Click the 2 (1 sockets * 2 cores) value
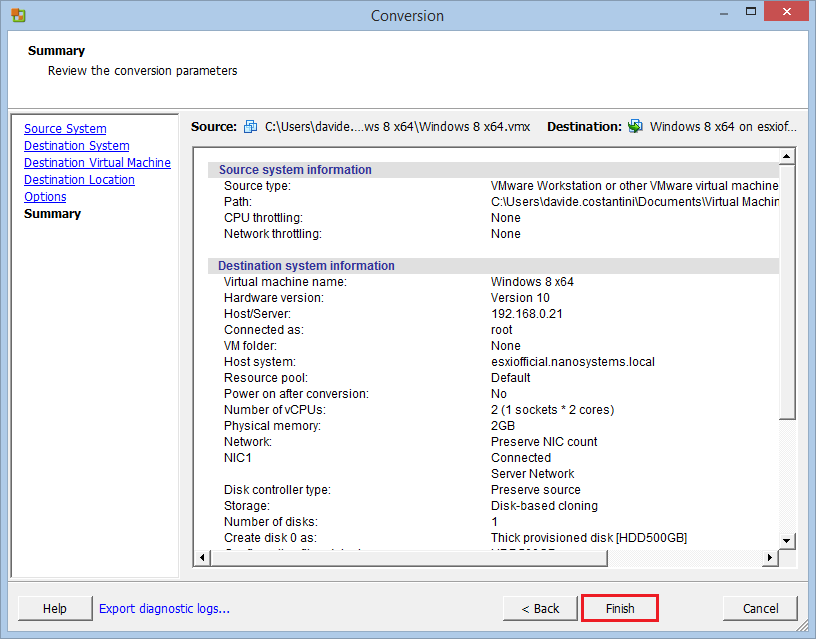 point(553,410)
